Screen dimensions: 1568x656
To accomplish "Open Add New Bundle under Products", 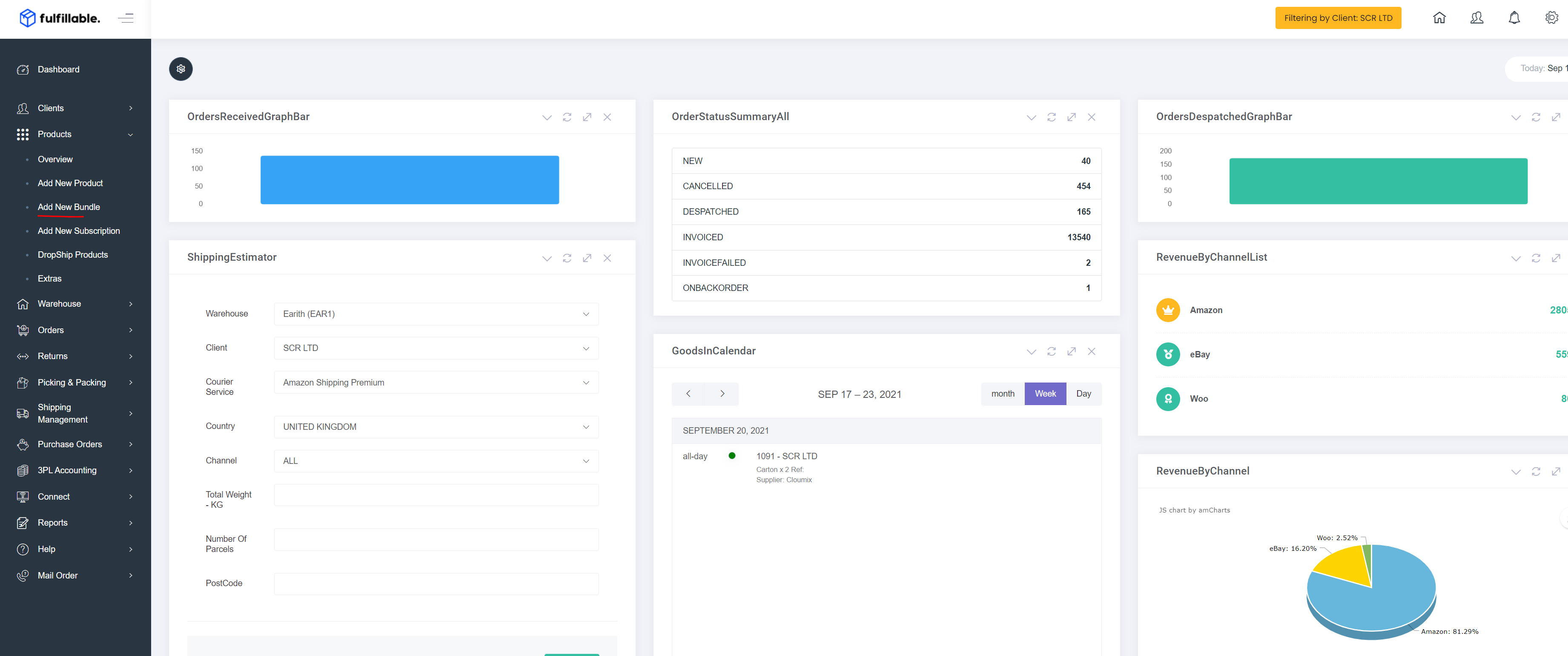I will click(x=69, y=207).
